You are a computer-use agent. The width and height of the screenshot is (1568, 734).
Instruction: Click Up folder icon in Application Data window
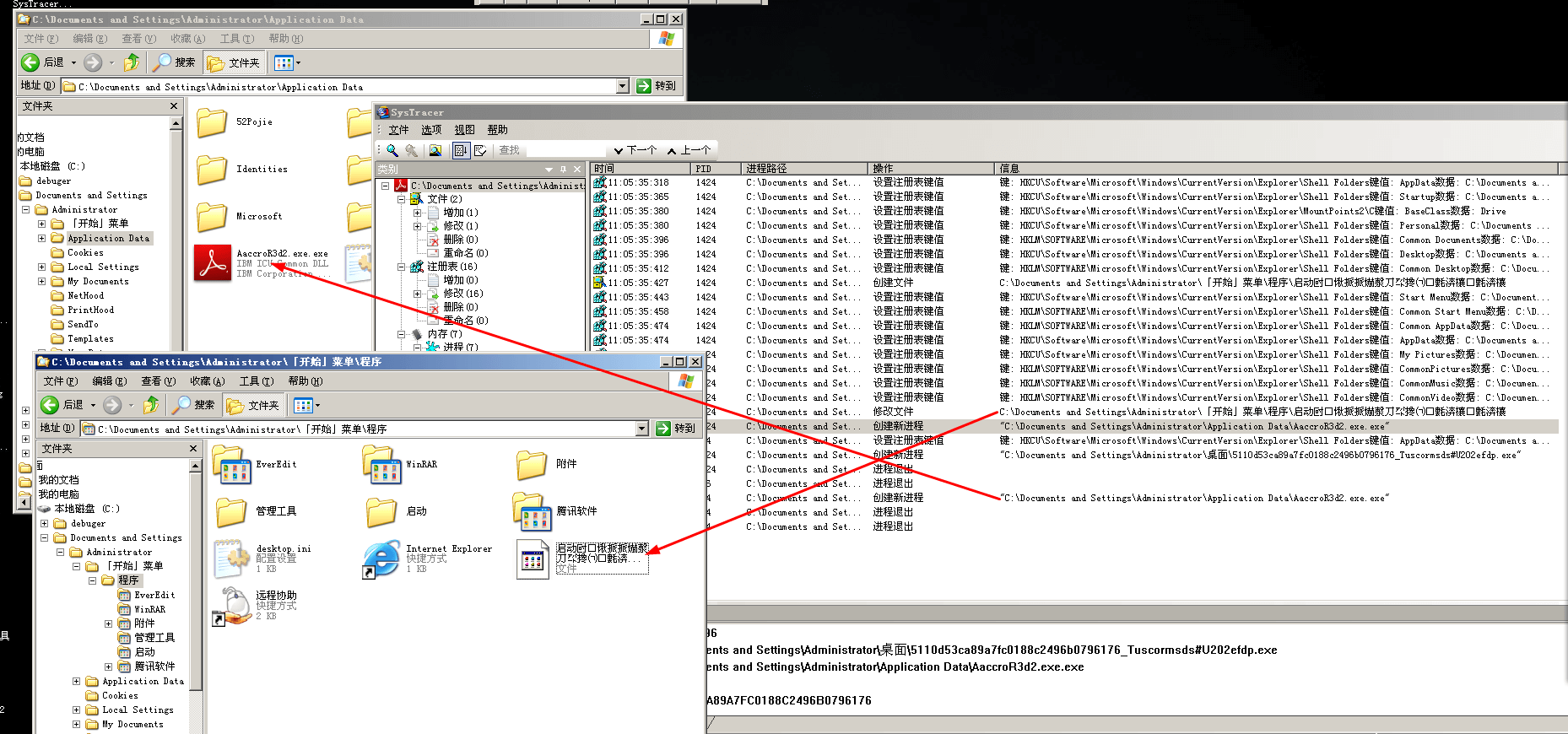coord(132,62)
